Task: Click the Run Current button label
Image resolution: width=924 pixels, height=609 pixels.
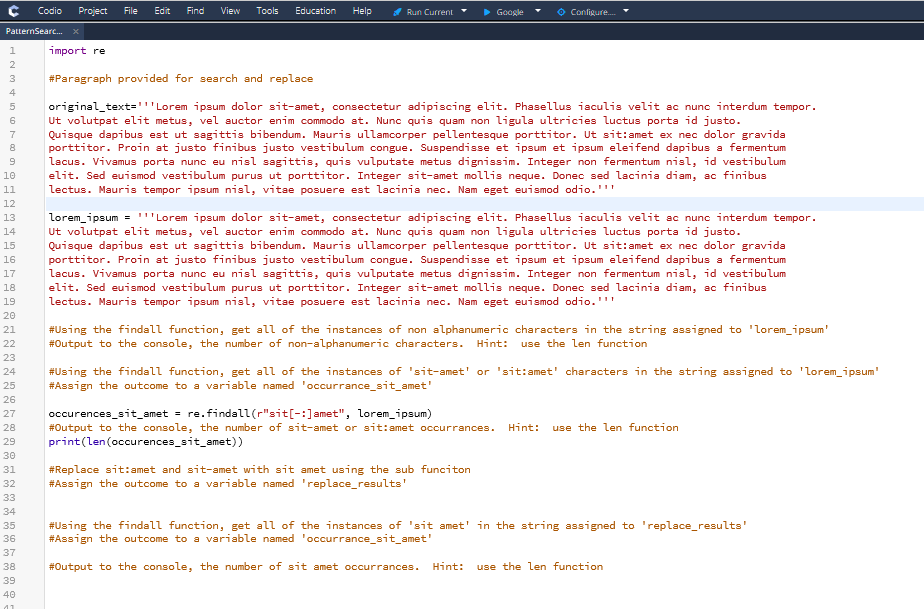Action: coord(430,12)
